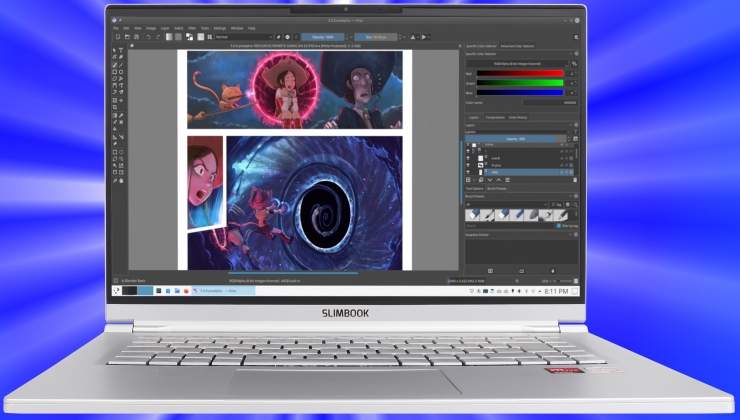Click the Red value stepper
This screenshot has height=420, width=740.
coord(576,74)
